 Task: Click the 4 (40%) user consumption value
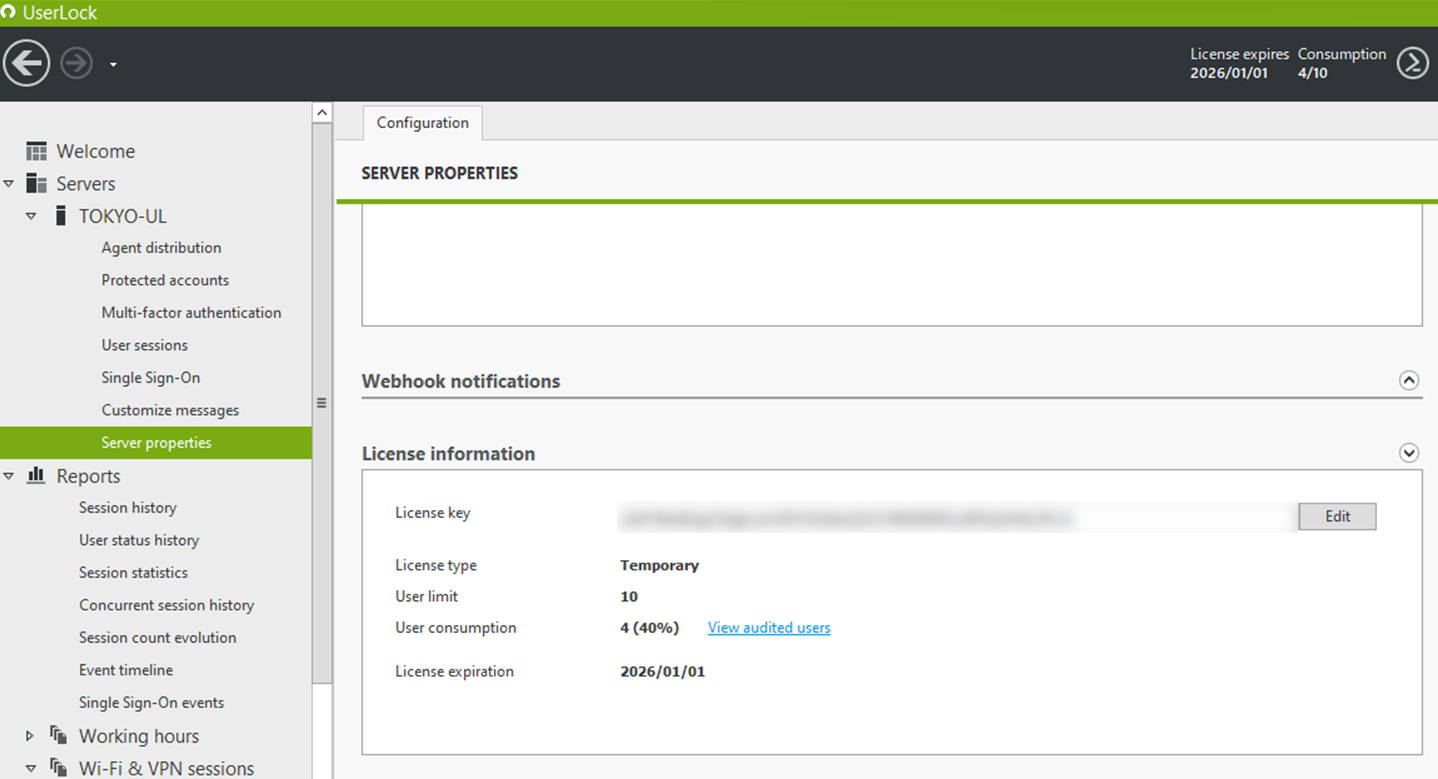[649, 628]
